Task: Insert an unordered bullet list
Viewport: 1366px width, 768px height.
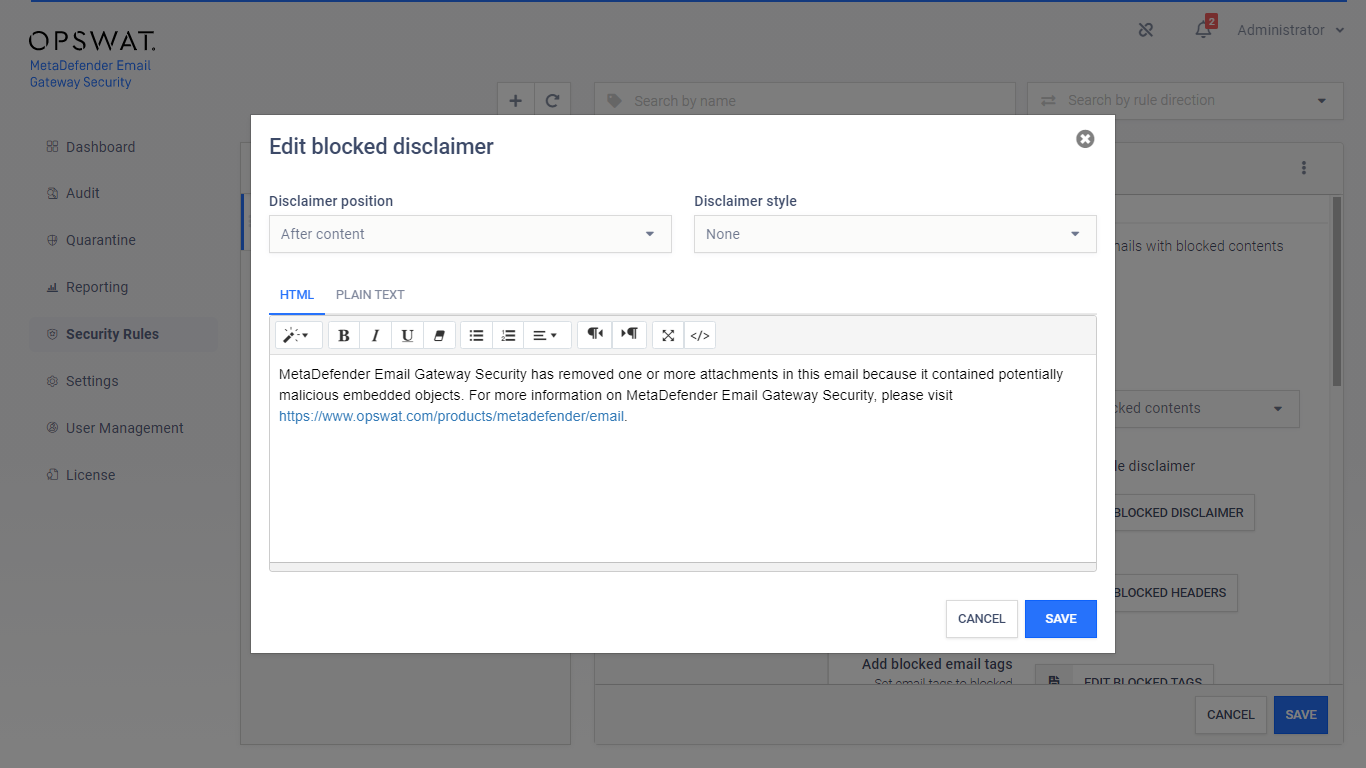Action: 476,335
